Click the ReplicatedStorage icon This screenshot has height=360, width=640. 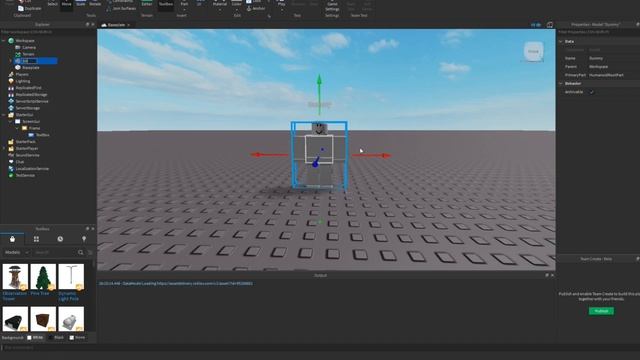(11, 94)
